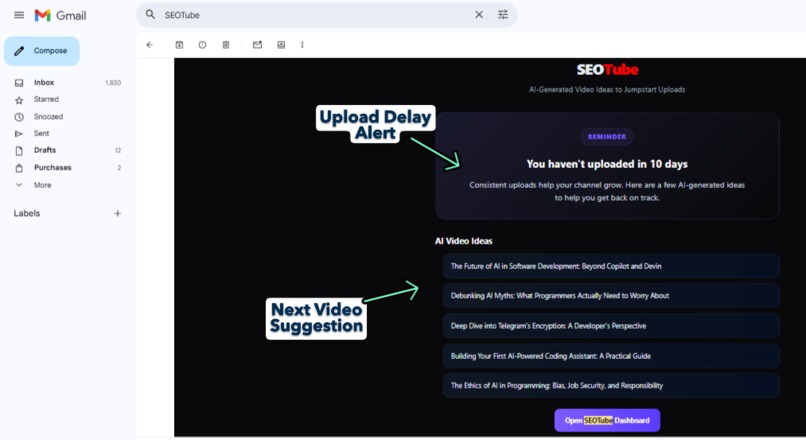The height and width of the screenshot is (440, 806).
Task: Select idea "Debunking AI Myths"
Action: pos(611,296)
